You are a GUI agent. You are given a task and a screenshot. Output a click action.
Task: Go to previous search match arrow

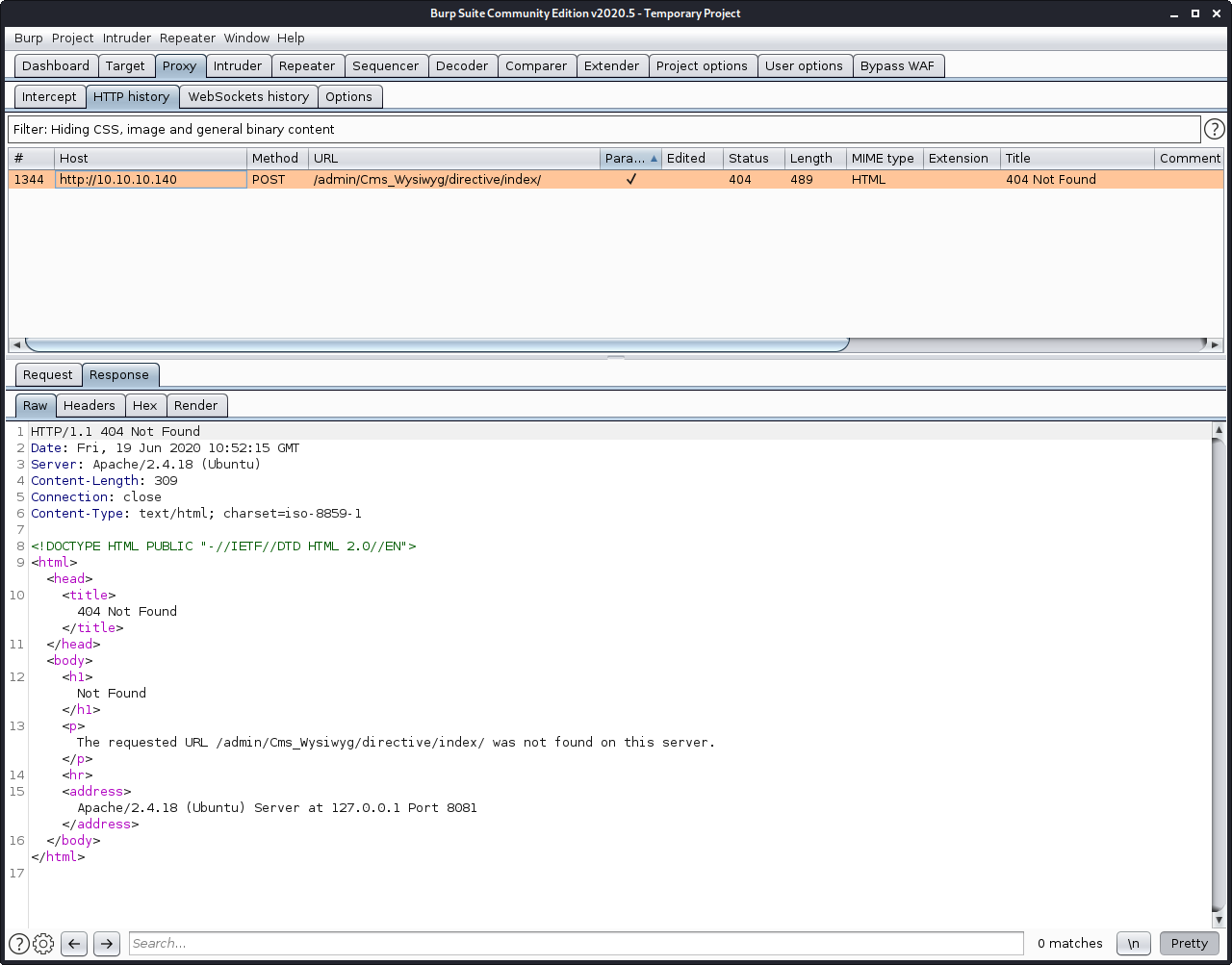[74, 944]
